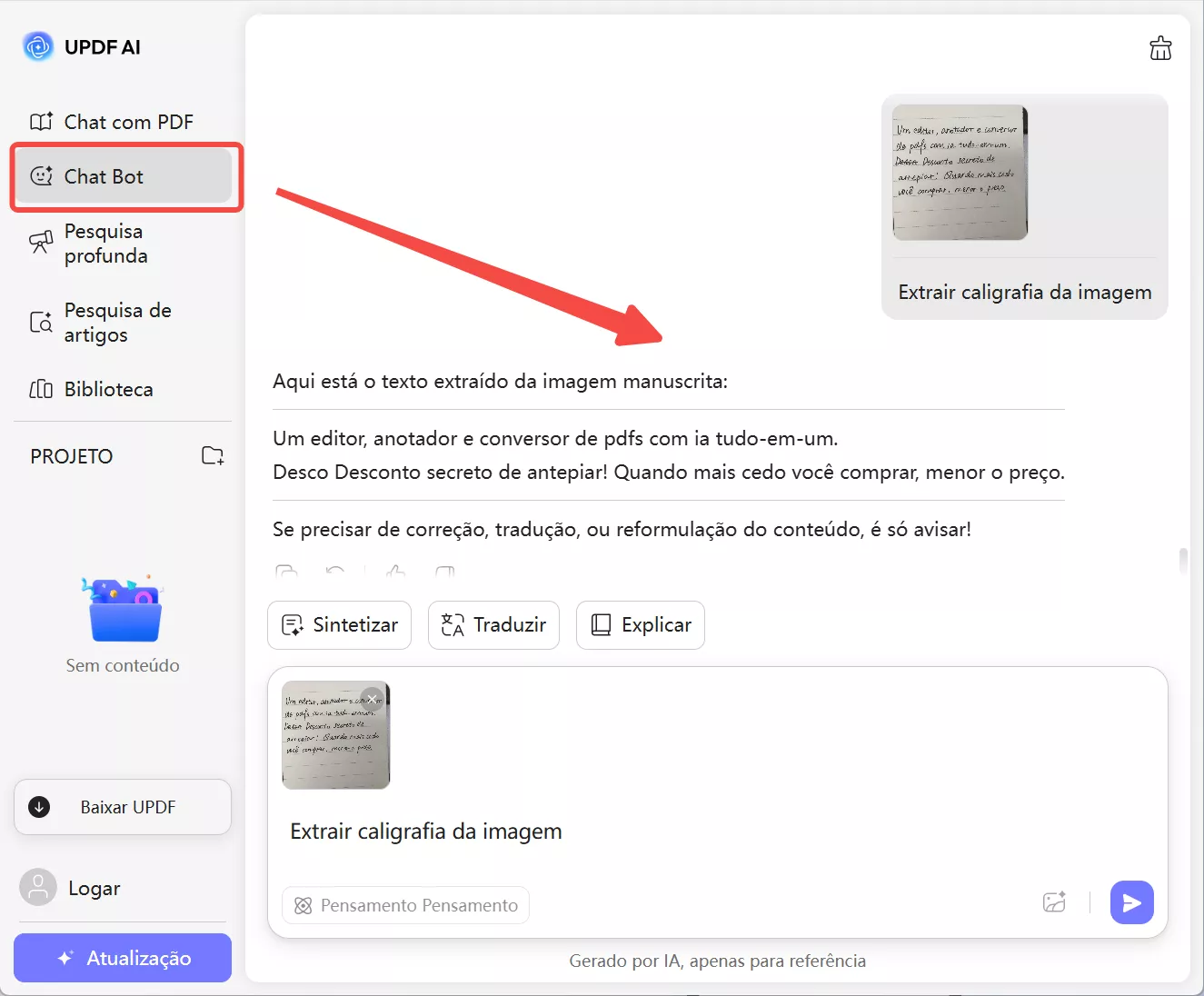Open image upload in the message bar
This screenshot has width=1204, height=996.
[1055, 901]
